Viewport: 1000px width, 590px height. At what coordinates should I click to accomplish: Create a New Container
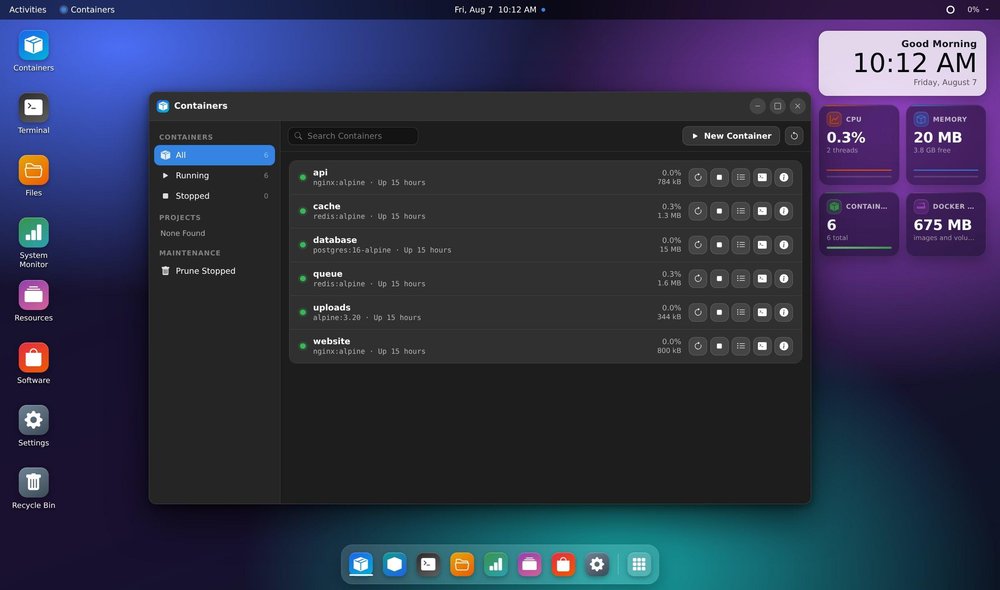point(731,136)
